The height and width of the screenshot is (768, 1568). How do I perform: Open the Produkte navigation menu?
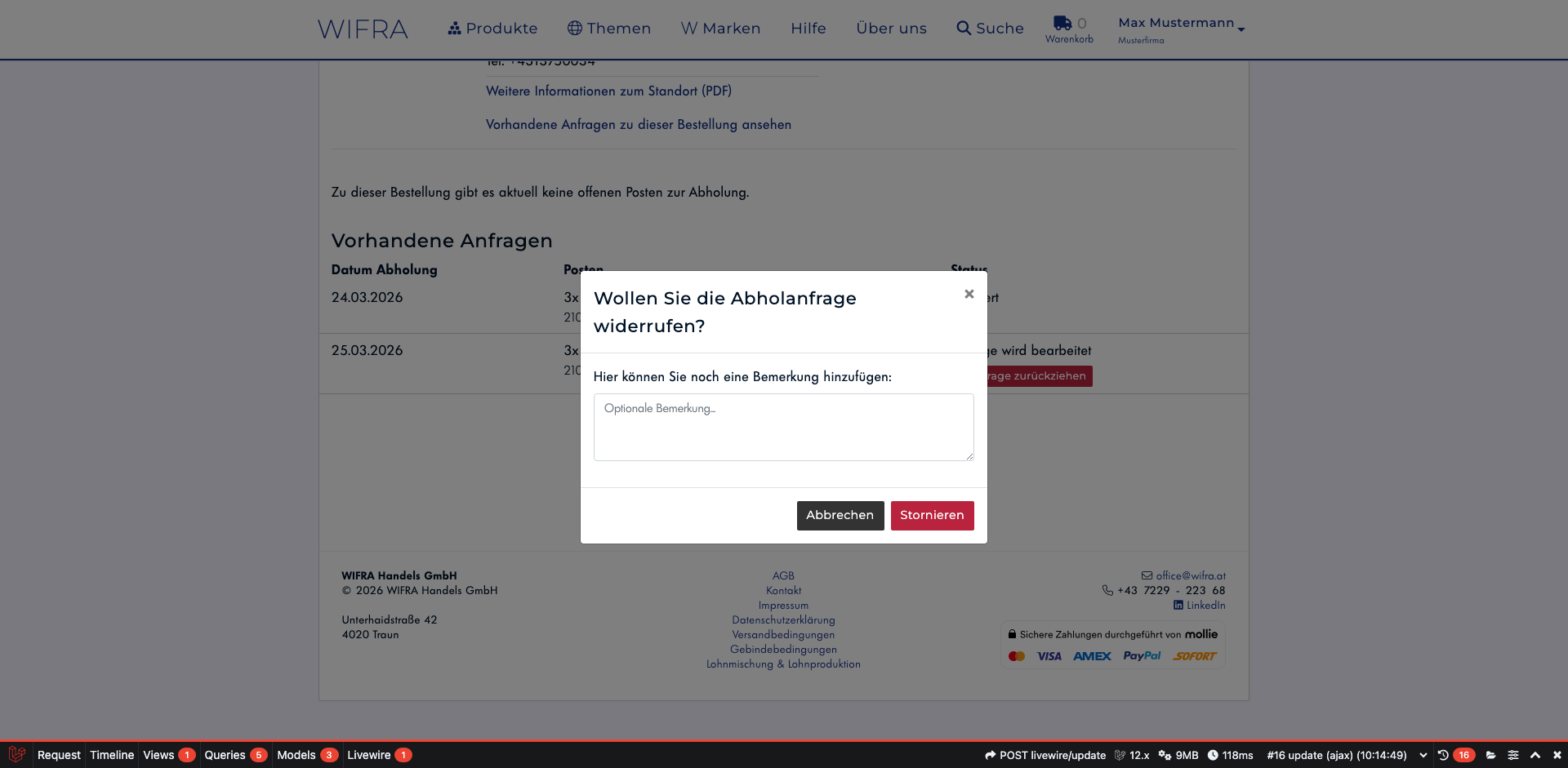click(x=492, y=29)
